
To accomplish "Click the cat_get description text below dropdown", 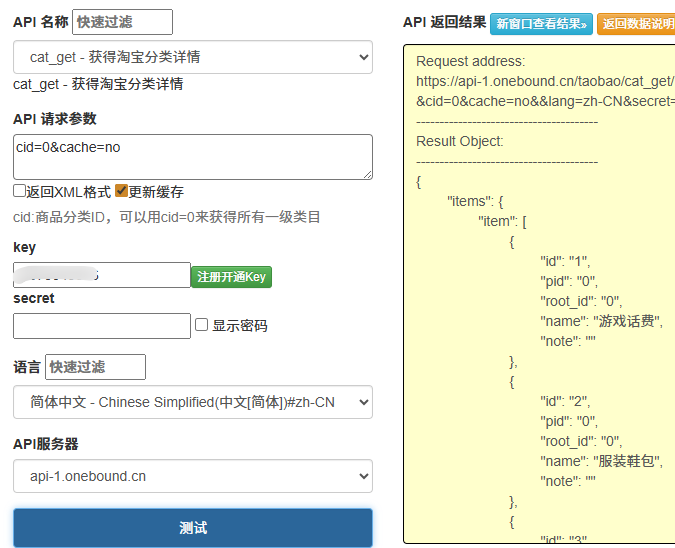I will pos(98,84).
